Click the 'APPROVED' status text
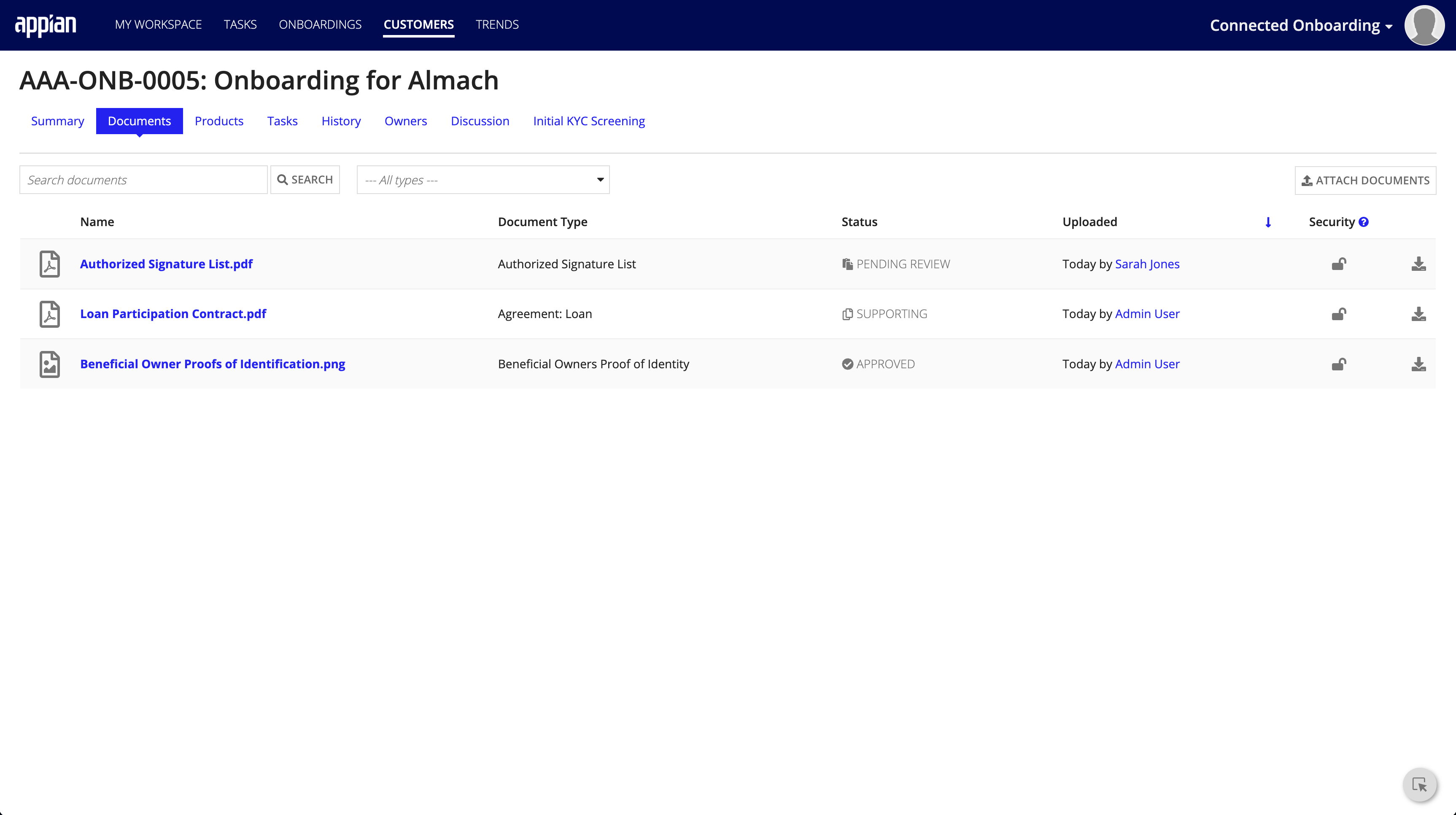 point(886,364)
